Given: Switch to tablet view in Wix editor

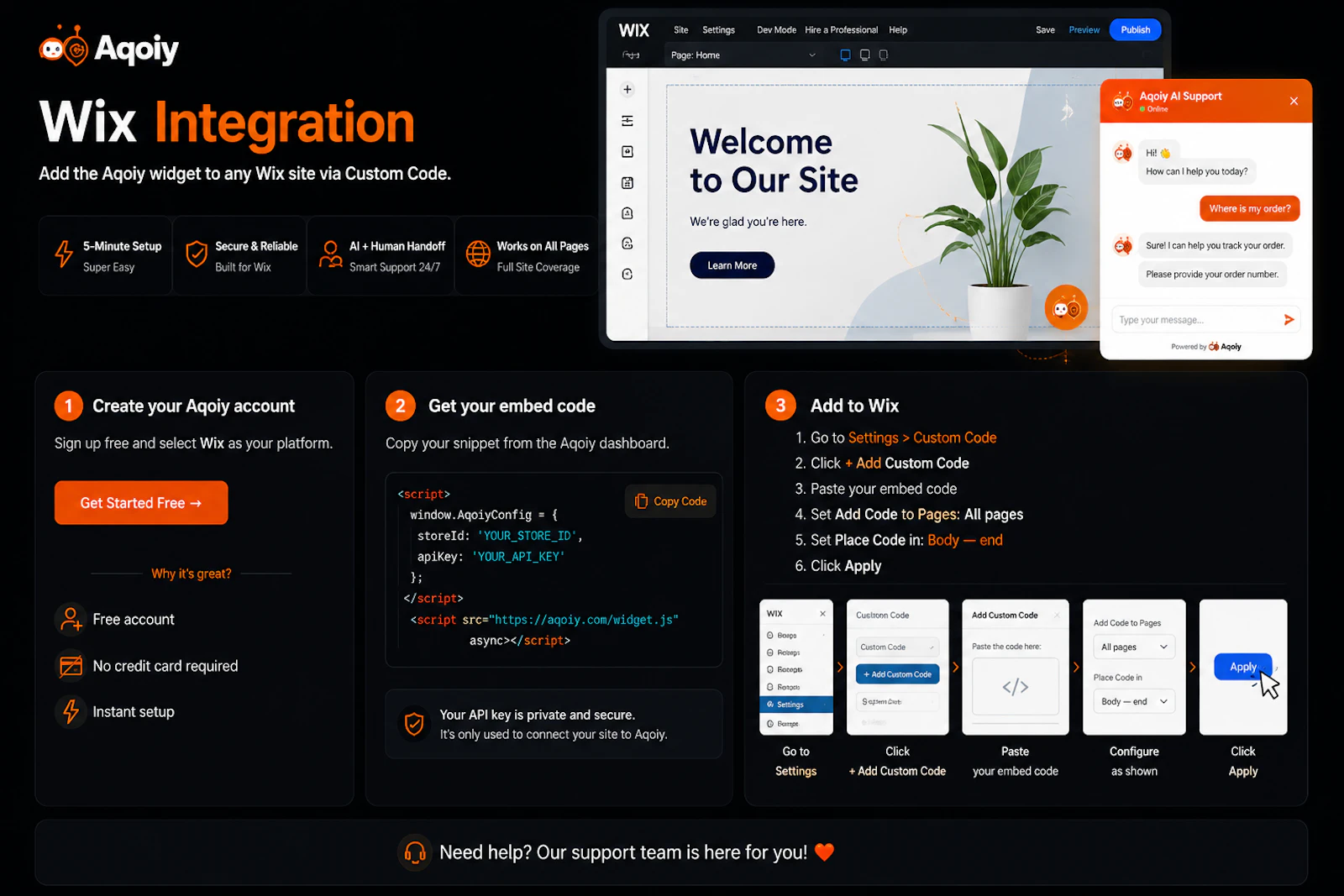Looking at the screenshot, I should [864, 55].
